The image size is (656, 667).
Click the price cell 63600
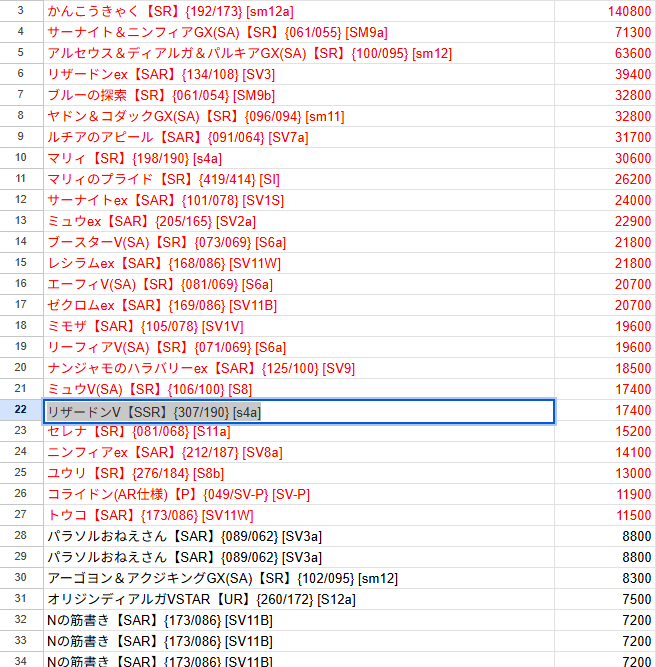(605, 53)
